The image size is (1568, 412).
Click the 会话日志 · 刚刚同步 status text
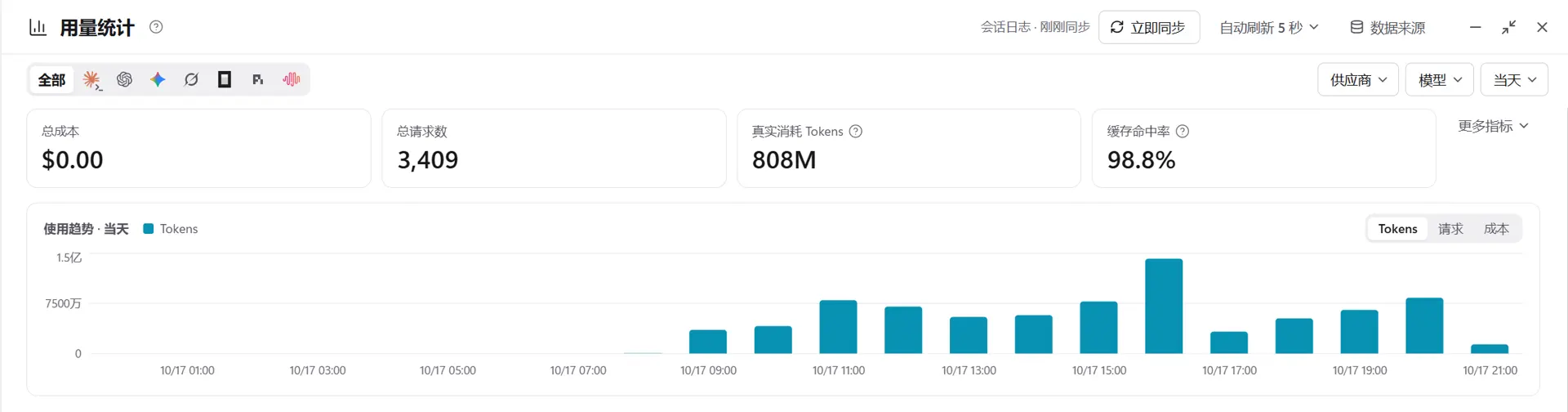(x=1035, y=27)
